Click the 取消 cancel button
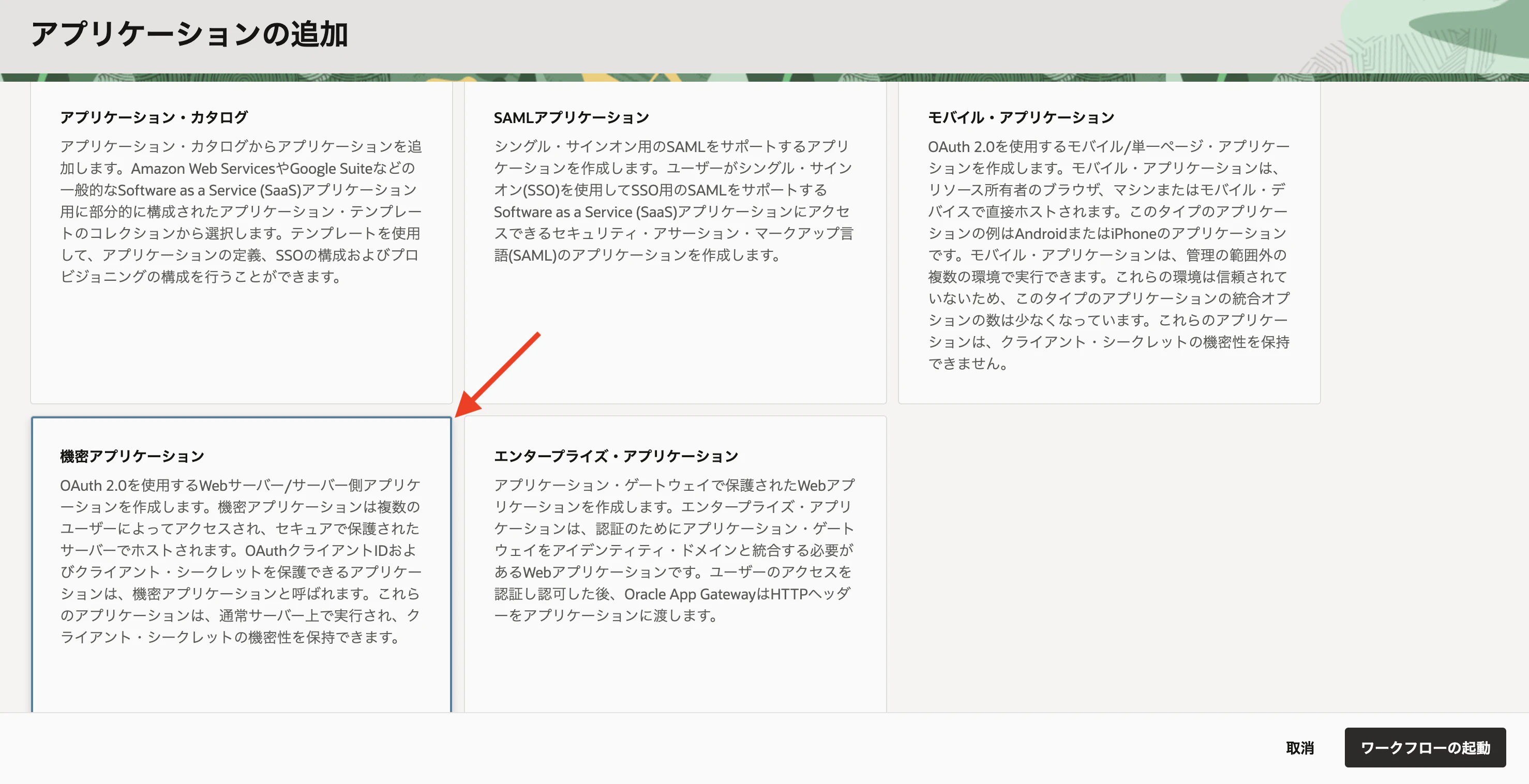Image resolution: width=1529 pixels, height=784 pixels. 1300,748
